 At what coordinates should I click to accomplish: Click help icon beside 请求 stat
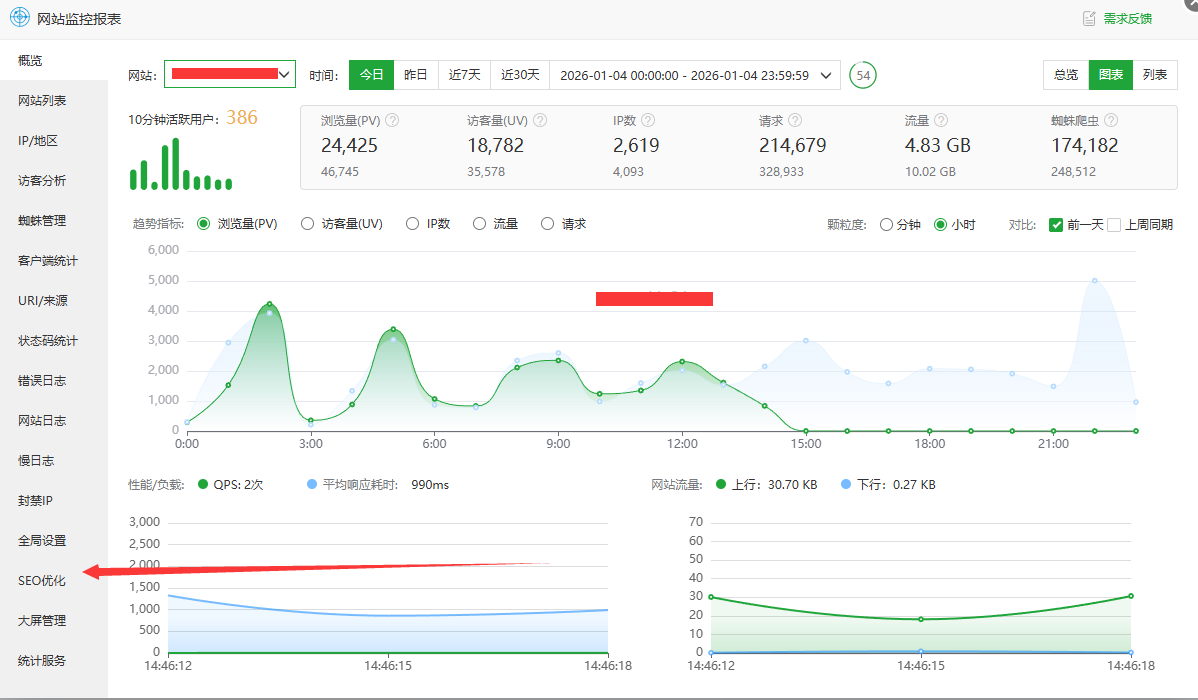796,120
